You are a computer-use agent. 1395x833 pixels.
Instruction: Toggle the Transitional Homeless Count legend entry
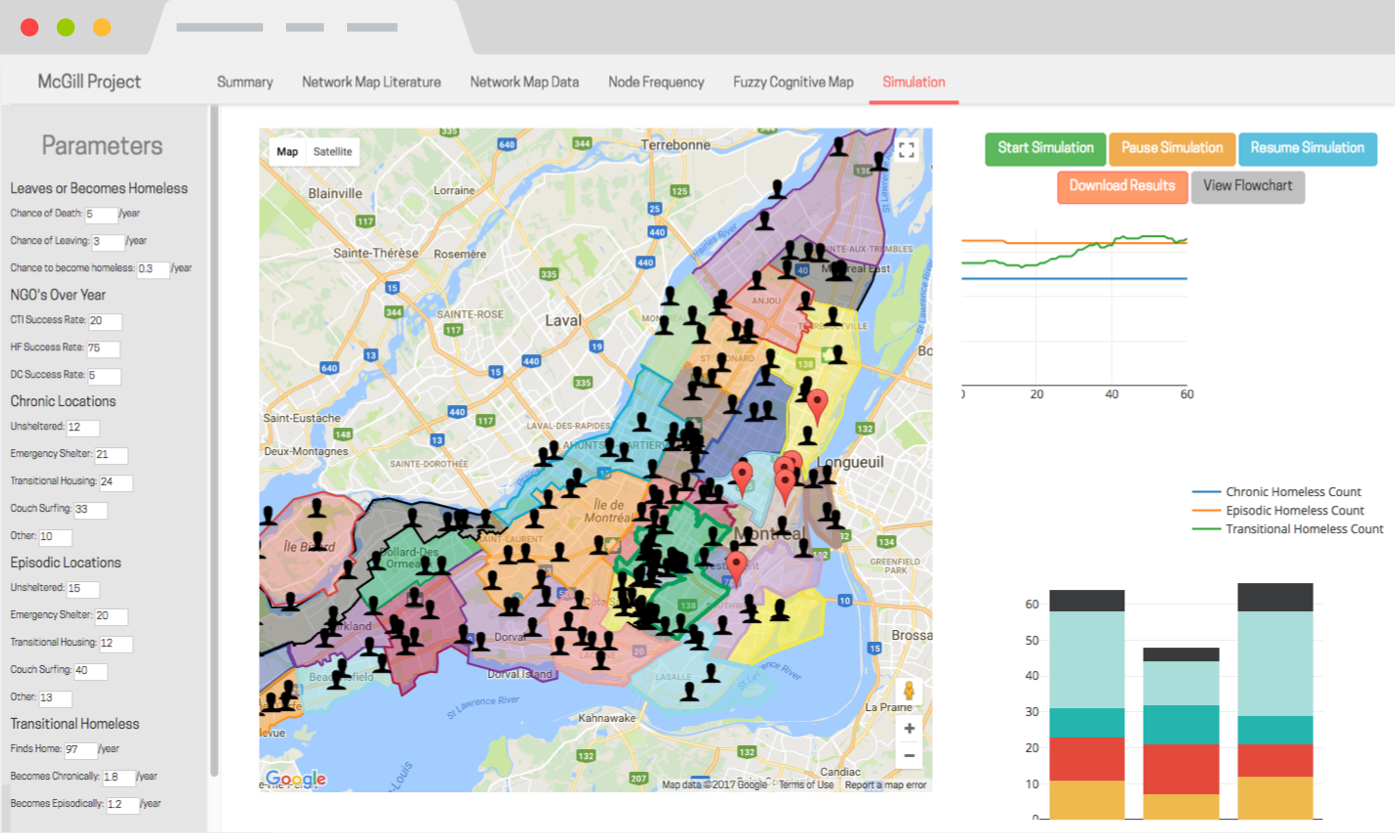(x=1288, y=528)
